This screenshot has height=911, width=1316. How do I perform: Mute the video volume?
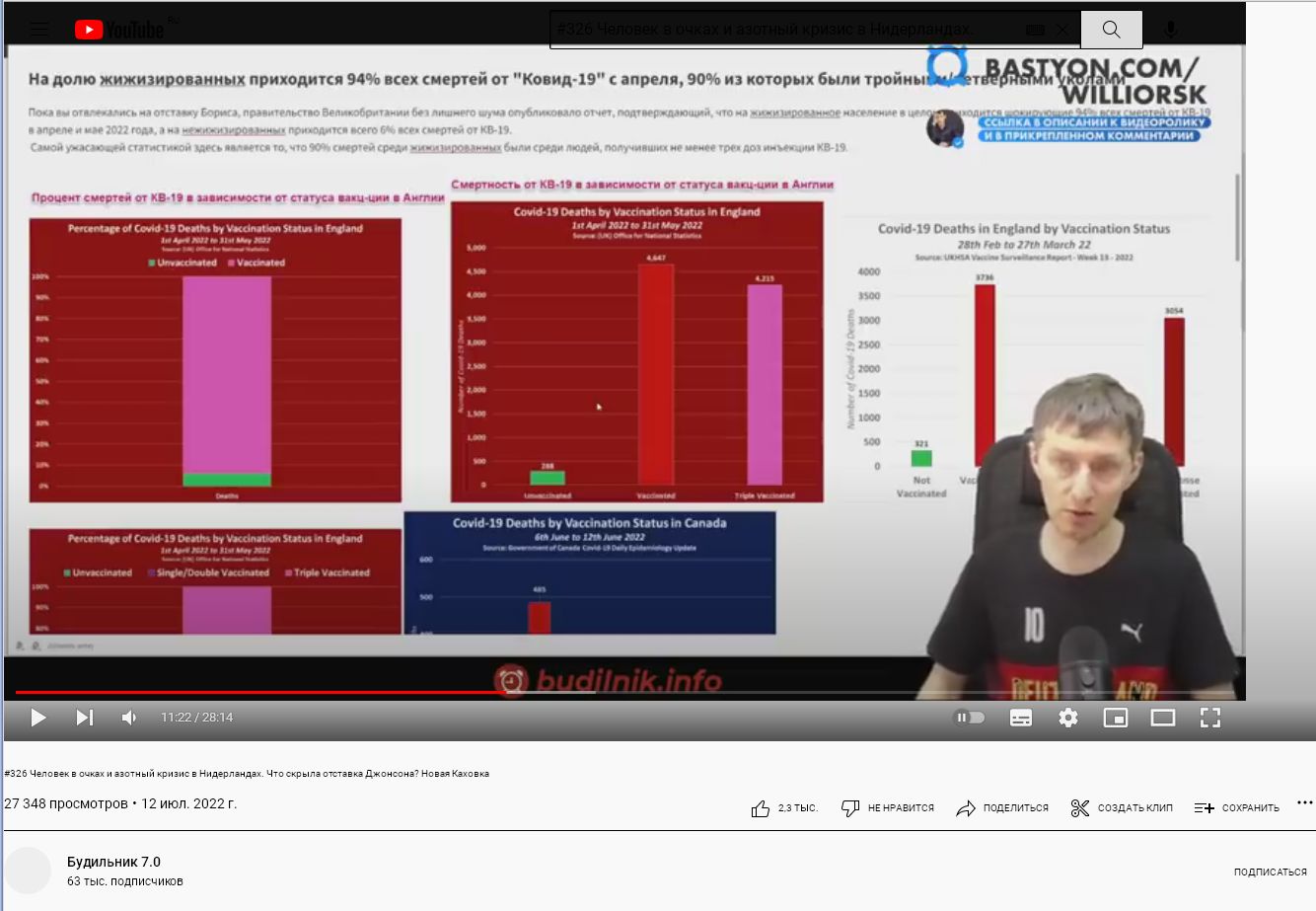click(129, 718)
